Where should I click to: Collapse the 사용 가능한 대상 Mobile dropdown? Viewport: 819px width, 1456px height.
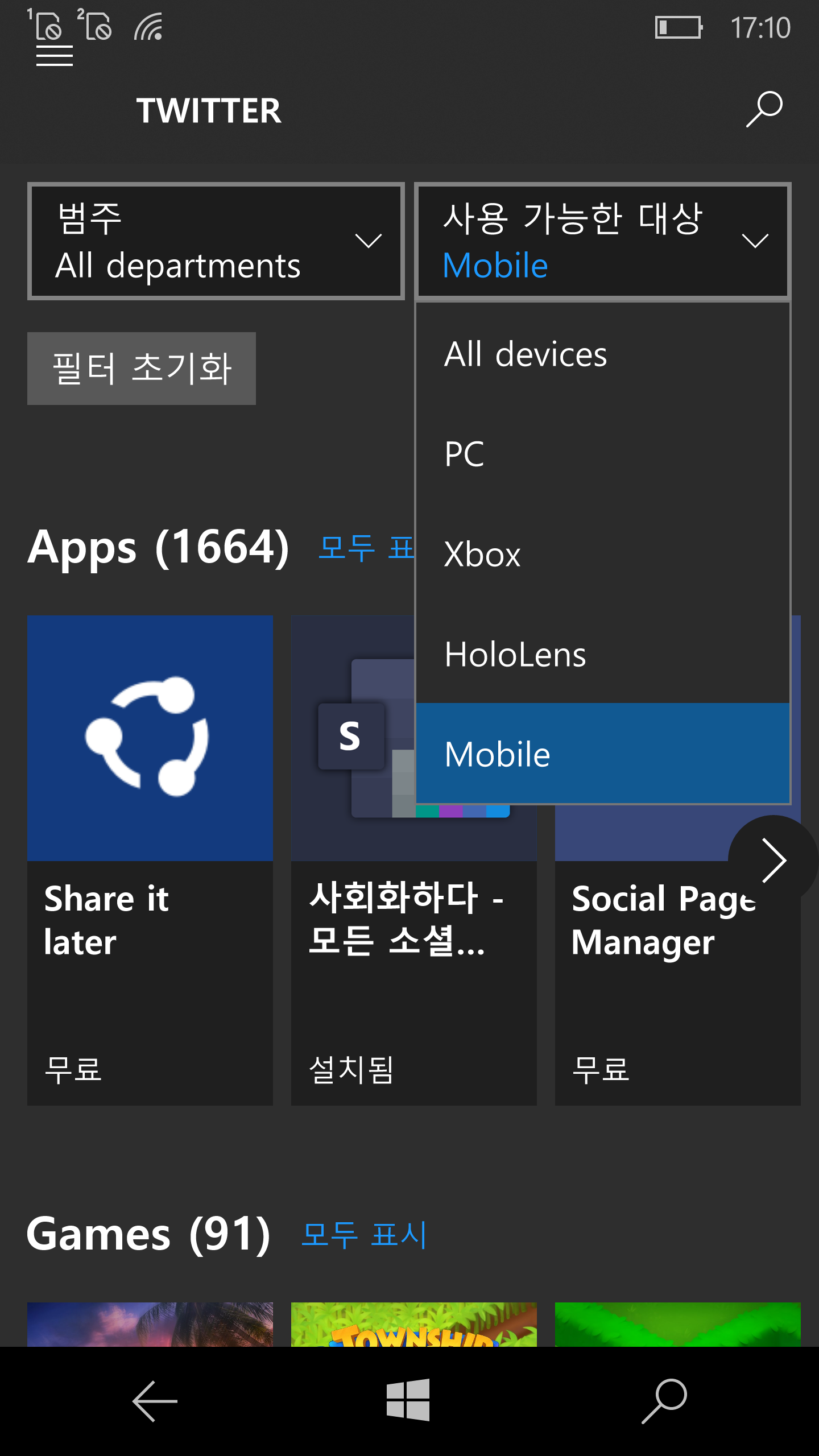[x=602, y=241]
